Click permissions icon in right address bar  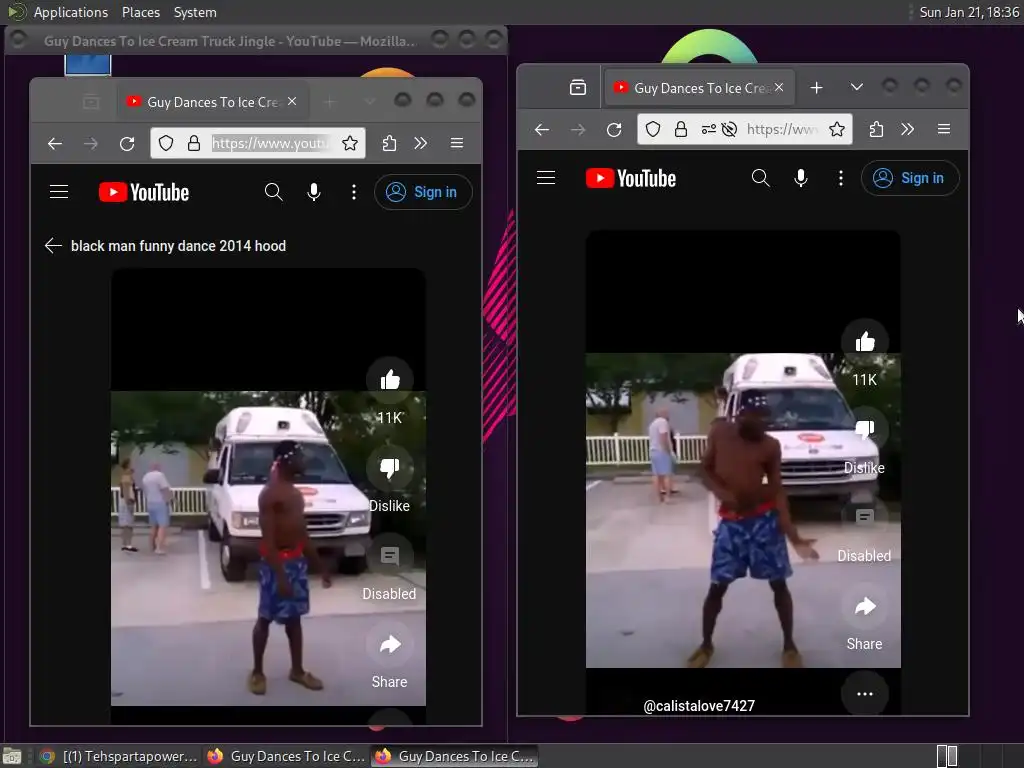pyautogui.click(x=709, y=129)
